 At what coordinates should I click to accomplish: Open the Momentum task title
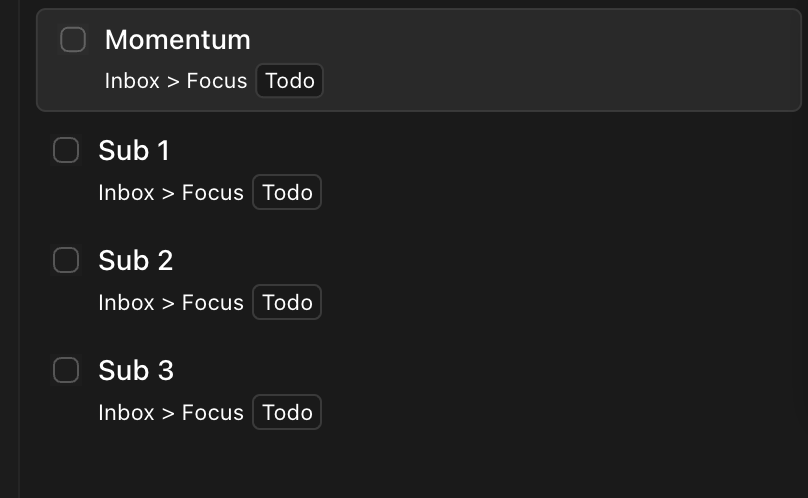[178, 40]
